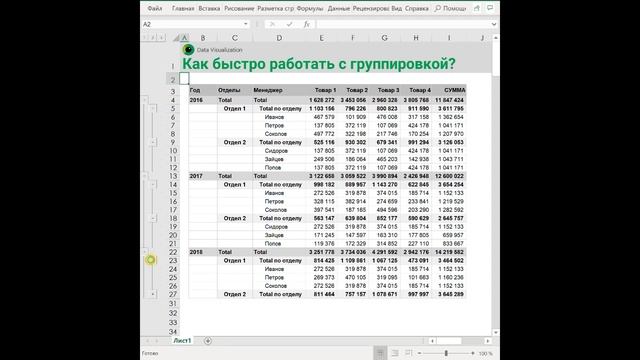Collapse the 2018 year group at row 22
640x360 pixels.
pos(144,252)
